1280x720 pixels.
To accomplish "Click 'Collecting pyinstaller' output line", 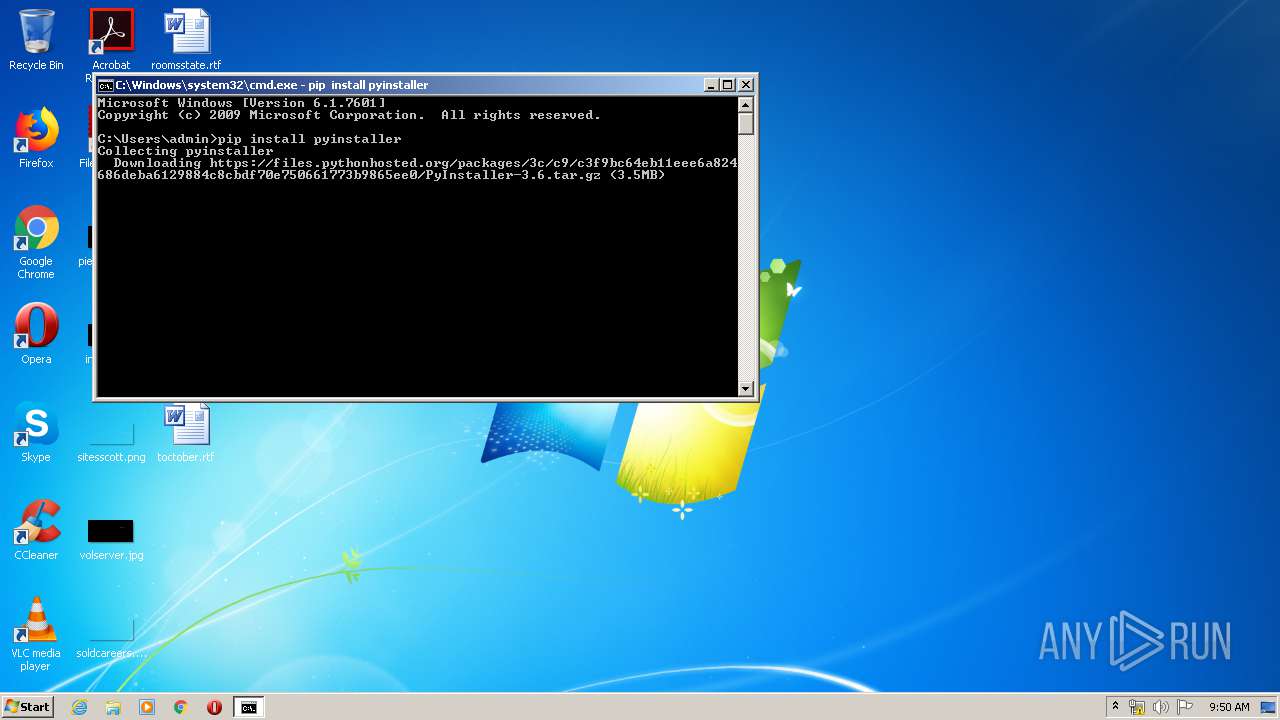I will [x=185, y=151].
